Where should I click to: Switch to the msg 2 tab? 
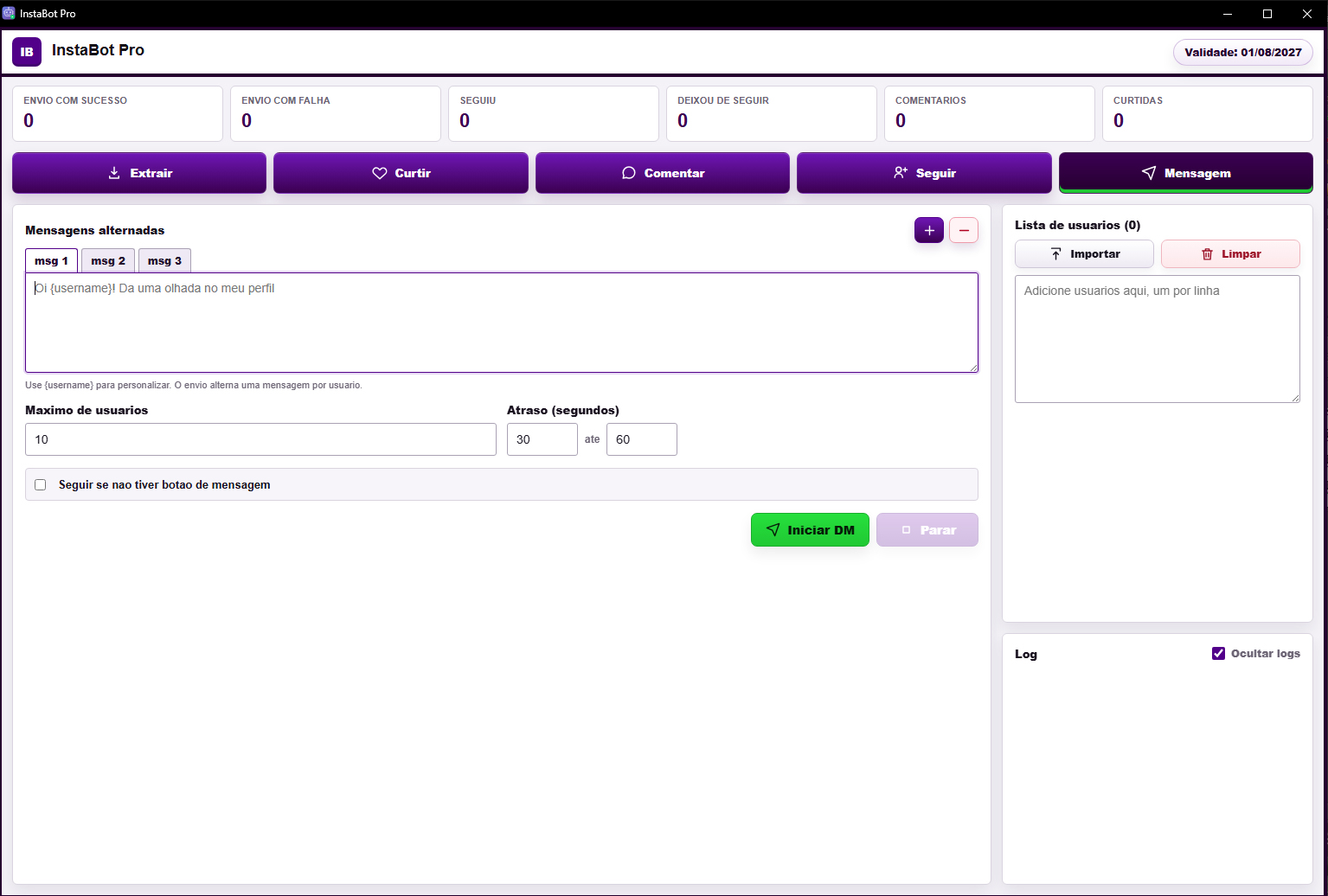pyautogui.click(x=108, y=260)
